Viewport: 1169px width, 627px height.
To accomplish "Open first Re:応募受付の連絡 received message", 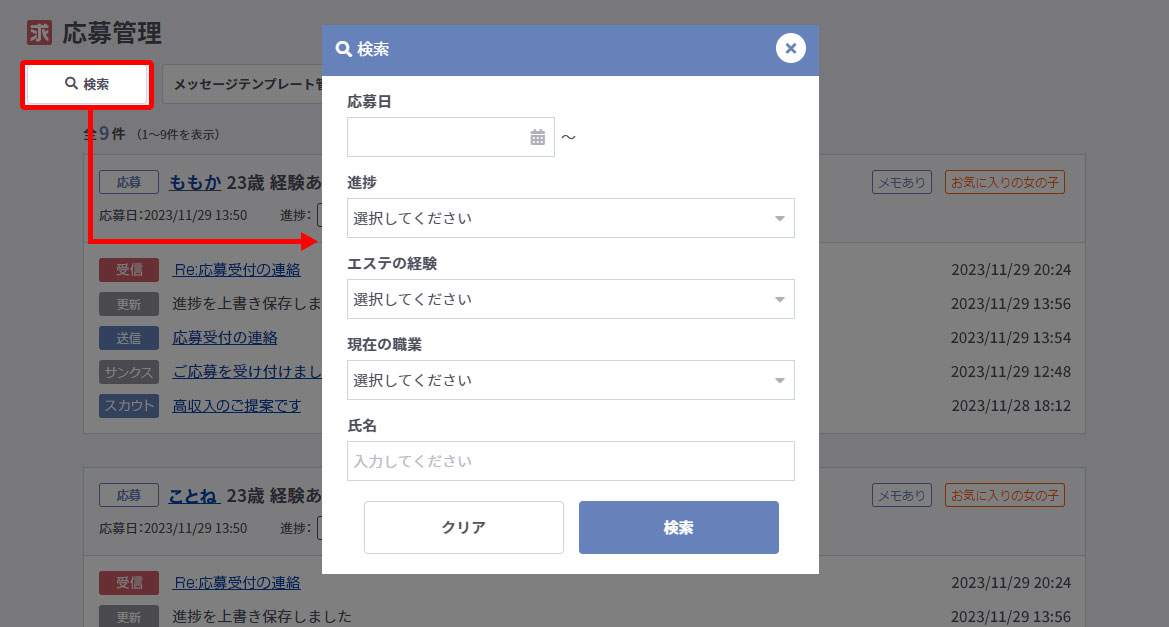I will coord(237,270).
